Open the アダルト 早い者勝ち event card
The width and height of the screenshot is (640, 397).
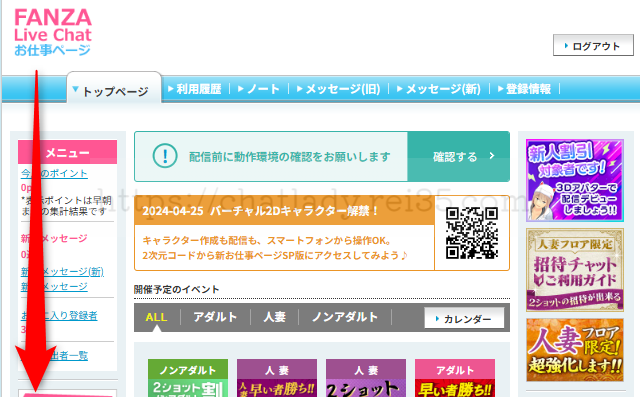pyautogui.click(x=455, y=378)
